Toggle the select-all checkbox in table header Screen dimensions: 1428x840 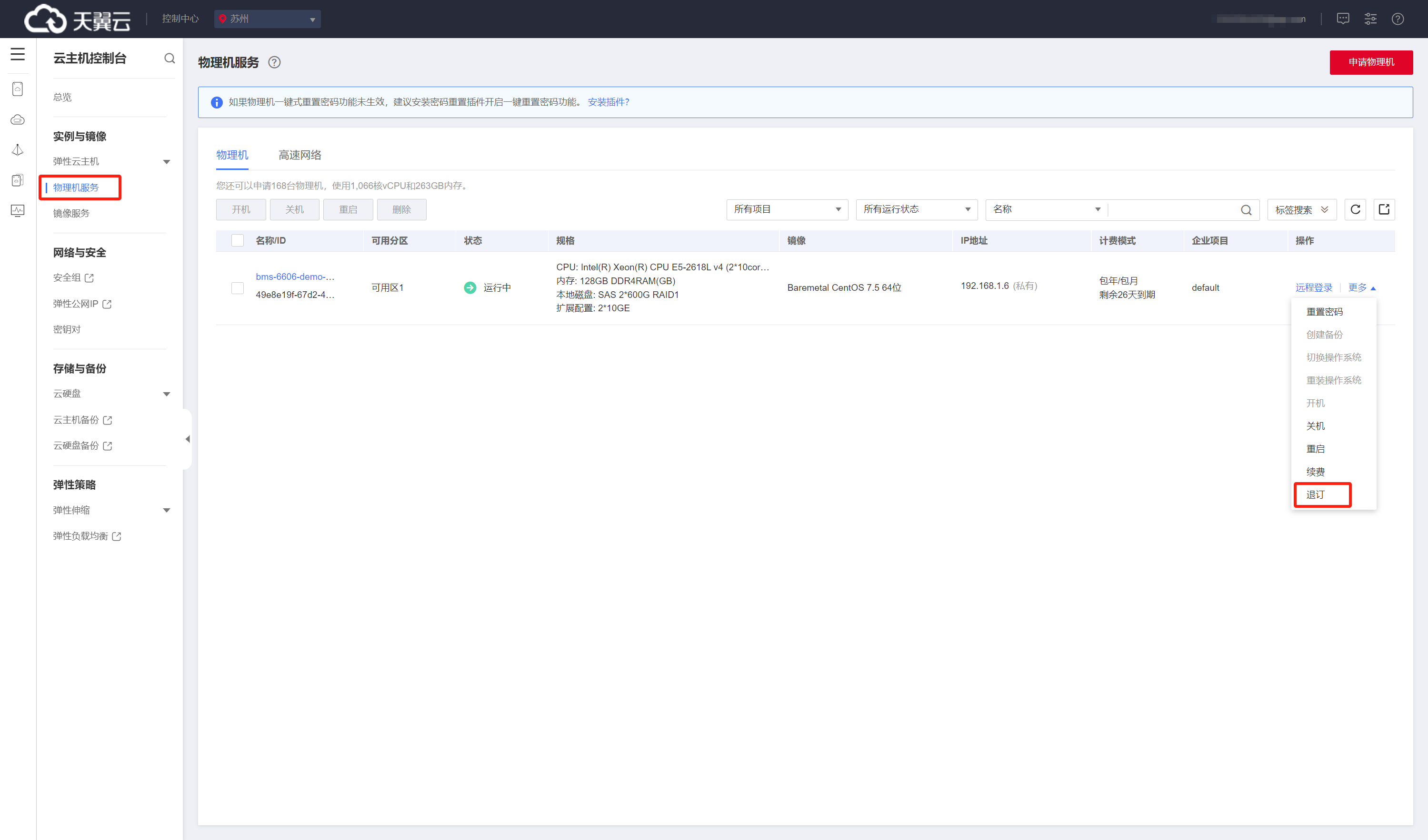click(x=238, y=241)
